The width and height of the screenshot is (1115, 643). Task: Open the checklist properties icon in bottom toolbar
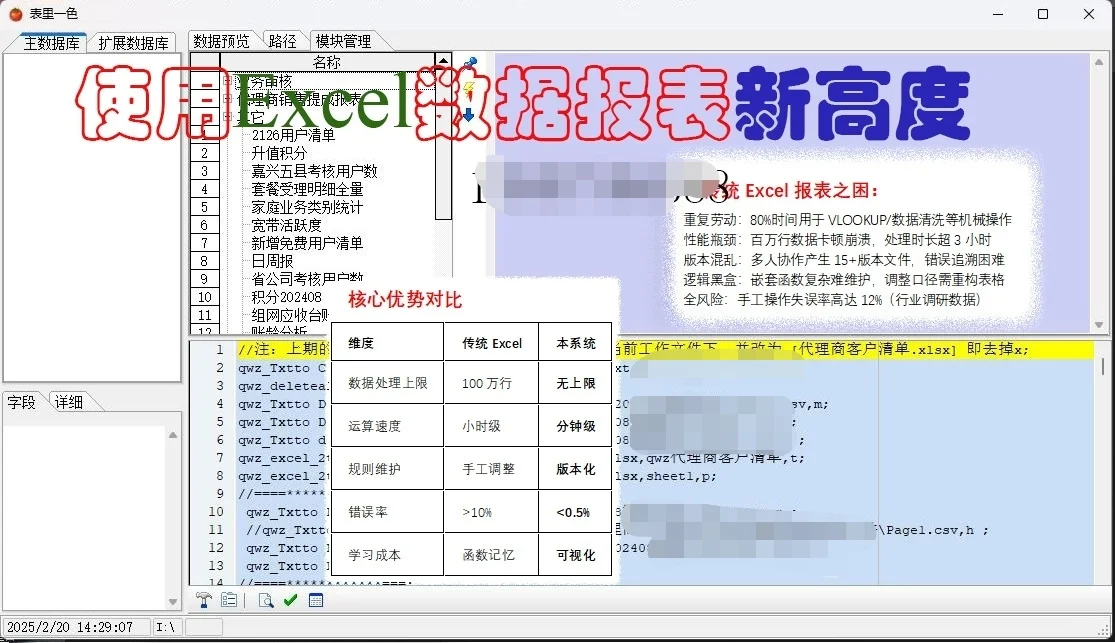(x=229, y=600)
